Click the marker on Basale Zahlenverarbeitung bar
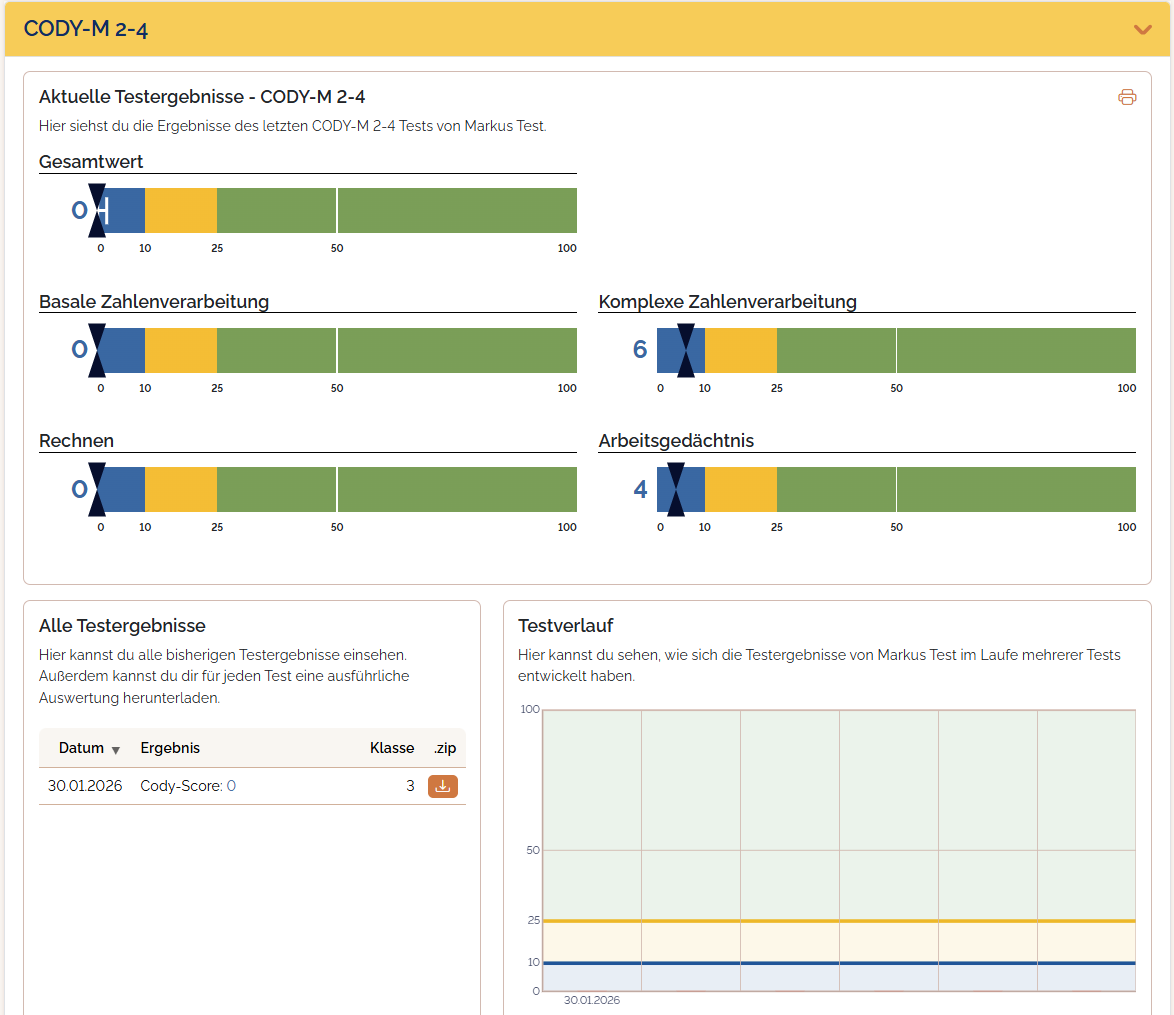 click(x=97, y=350)
